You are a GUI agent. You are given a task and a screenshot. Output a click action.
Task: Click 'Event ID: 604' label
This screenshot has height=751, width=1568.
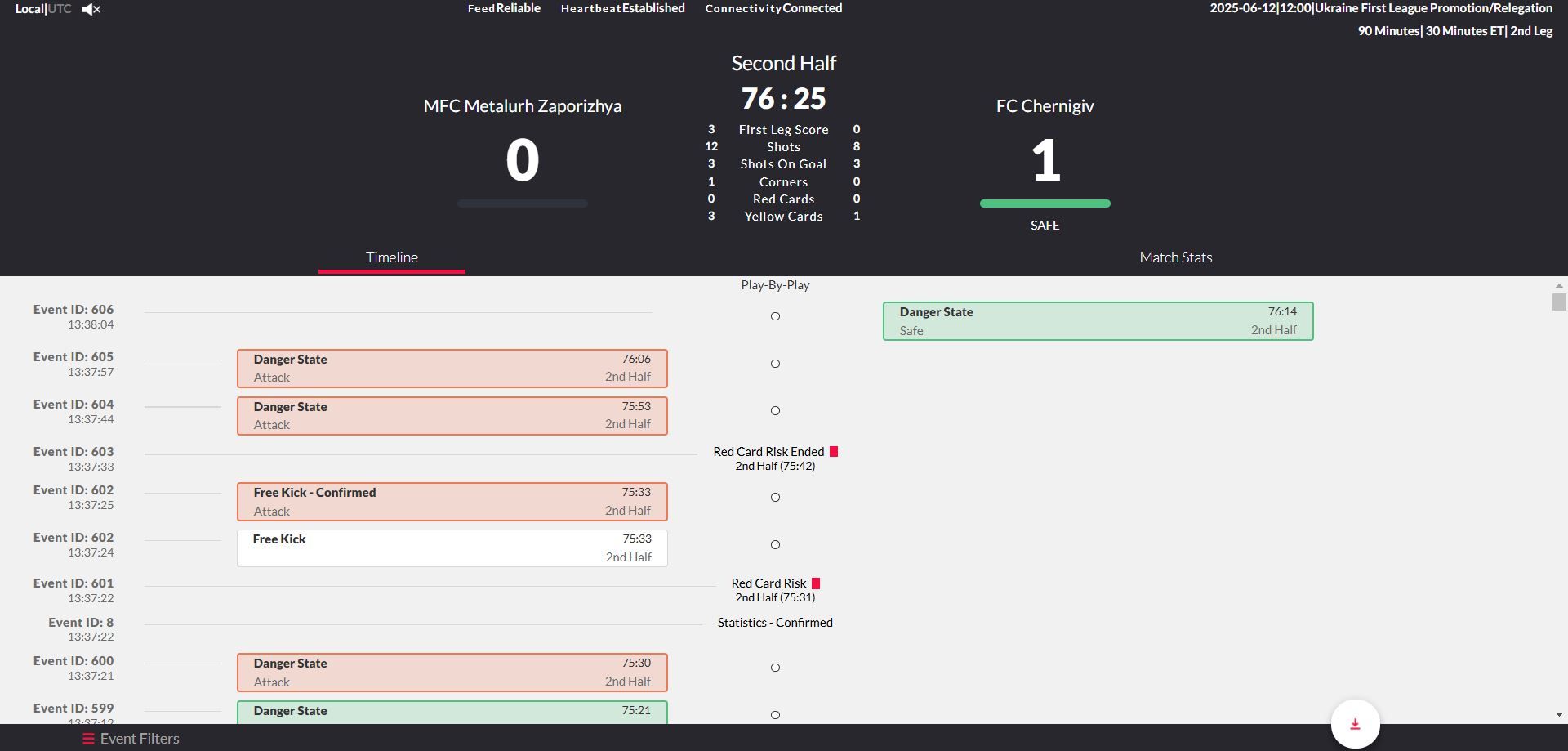point(73,405)
